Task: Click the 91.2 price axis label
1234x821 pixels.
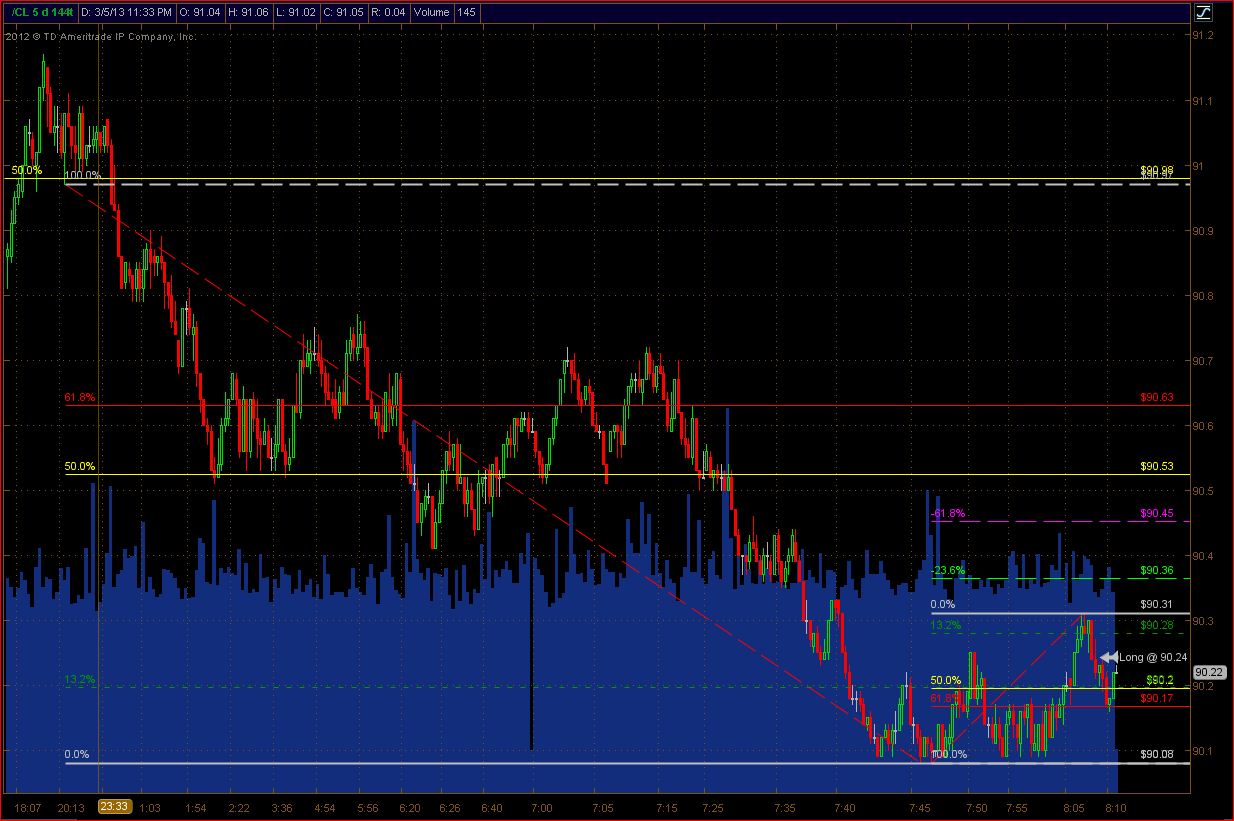Action: pos(1203,36)
